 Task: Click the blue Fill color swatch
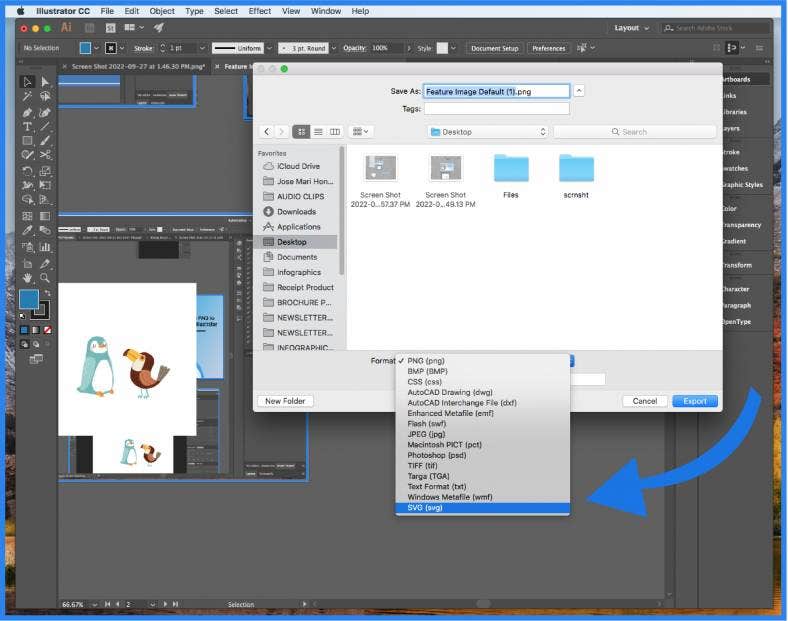(30, 300)
